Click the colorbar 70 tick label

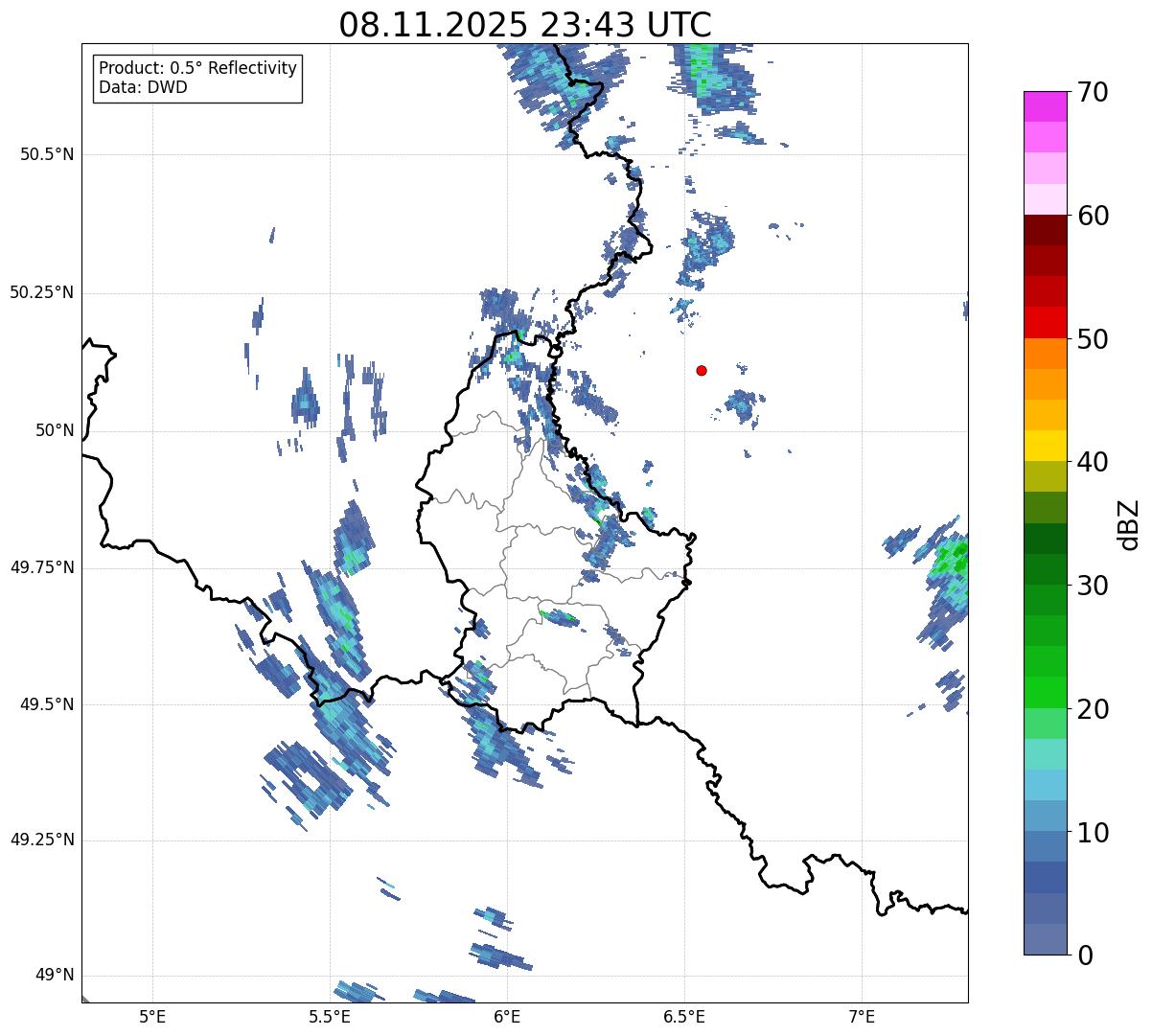[x=1093, y=92]
